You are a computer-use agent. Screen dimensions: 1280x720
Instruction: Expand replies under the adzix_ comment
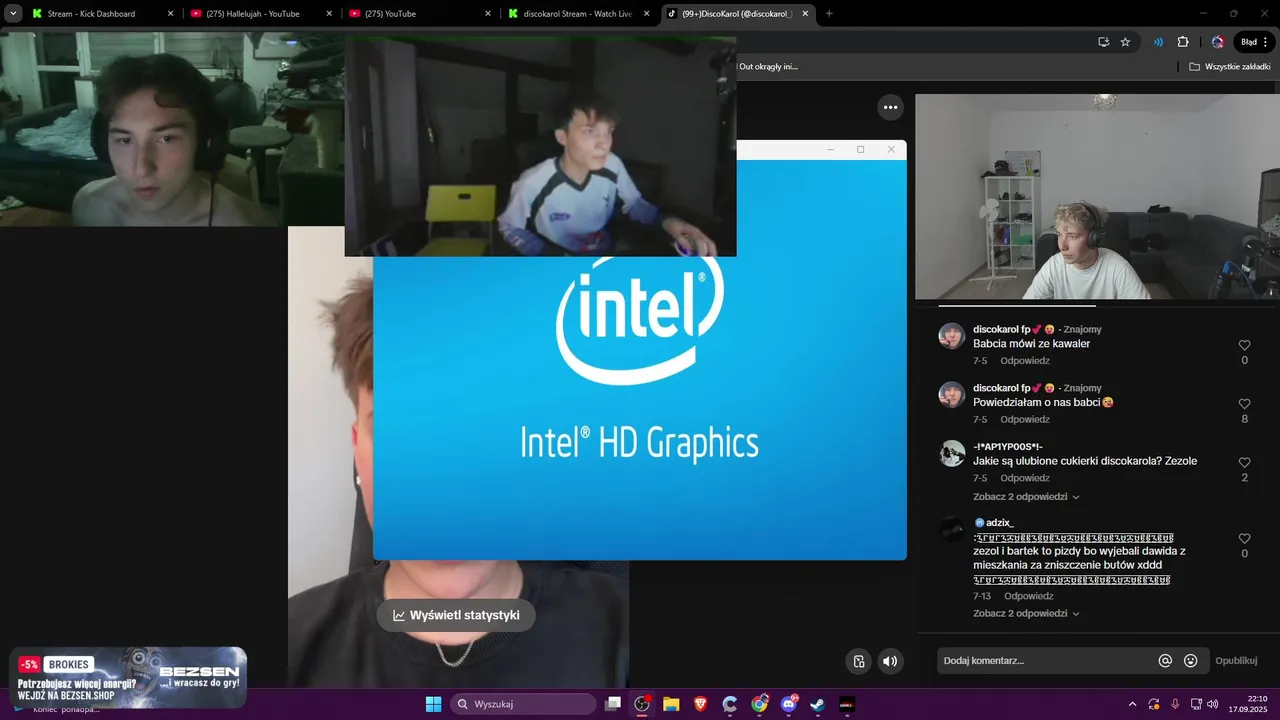coord(1026,614)
